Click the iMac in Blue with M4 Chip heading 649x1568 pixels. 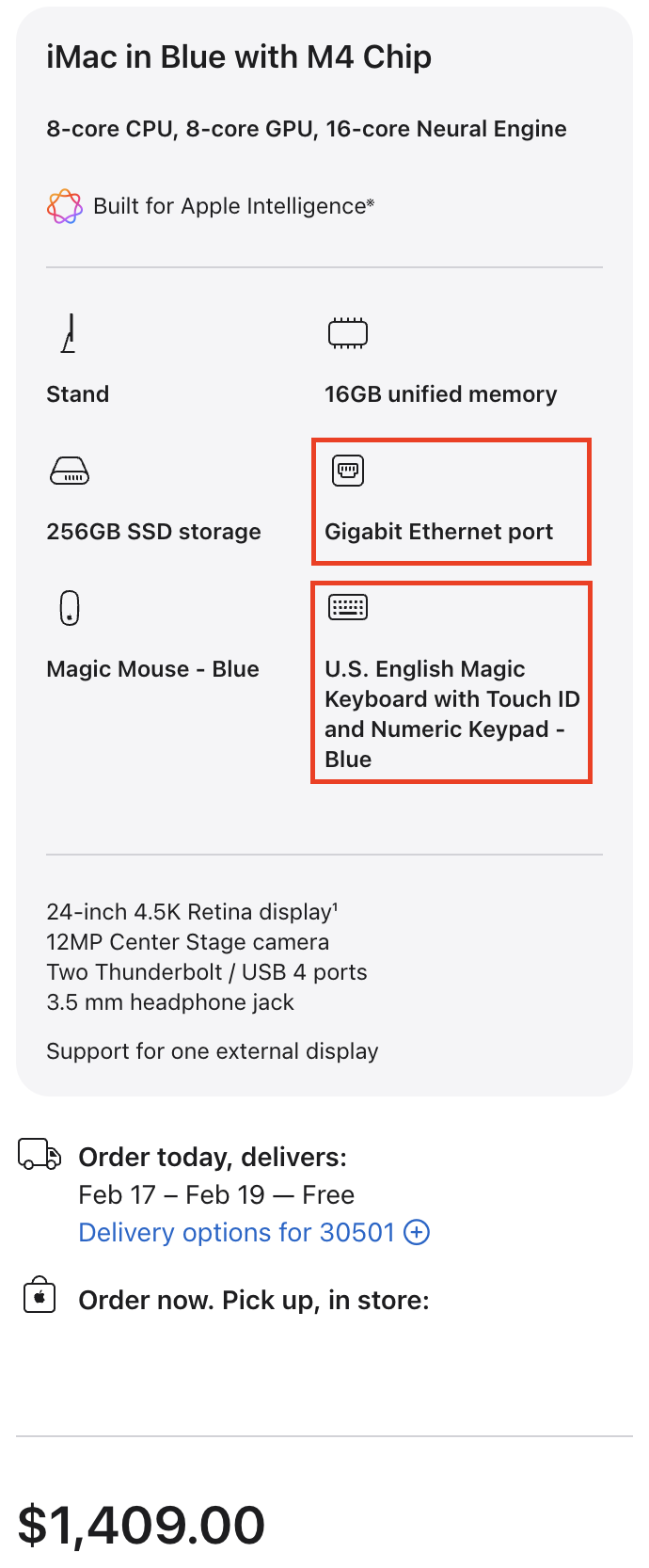tap(239, 57)
